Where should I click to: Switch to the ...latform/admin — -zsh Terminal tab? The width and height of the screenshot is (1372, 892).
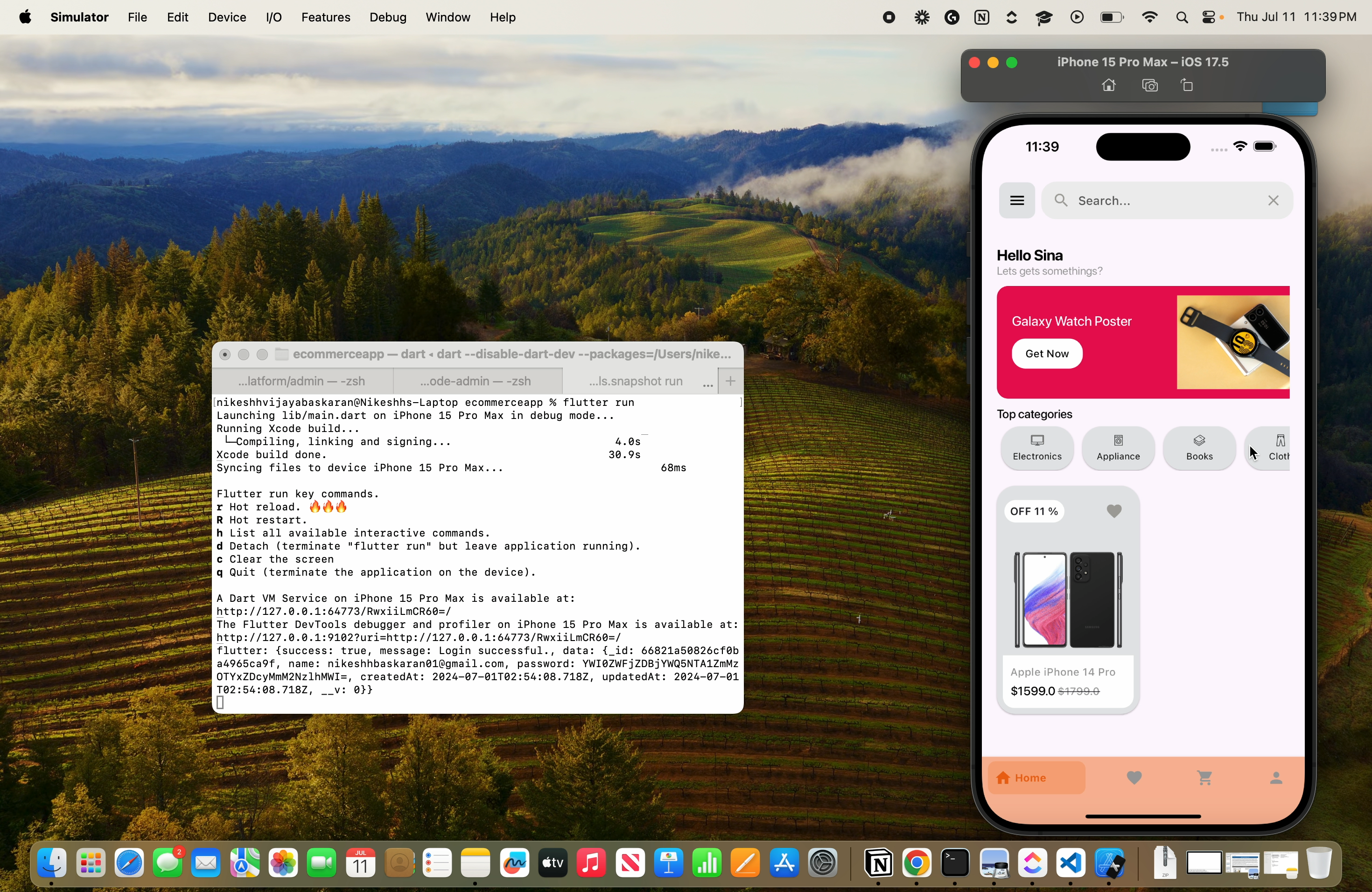pos(302,382)
